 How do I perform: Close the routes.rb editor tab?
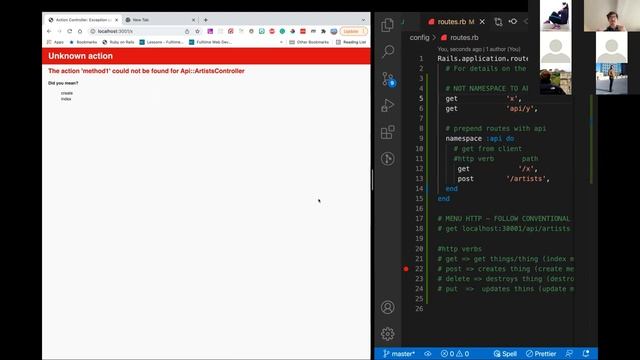482,22
